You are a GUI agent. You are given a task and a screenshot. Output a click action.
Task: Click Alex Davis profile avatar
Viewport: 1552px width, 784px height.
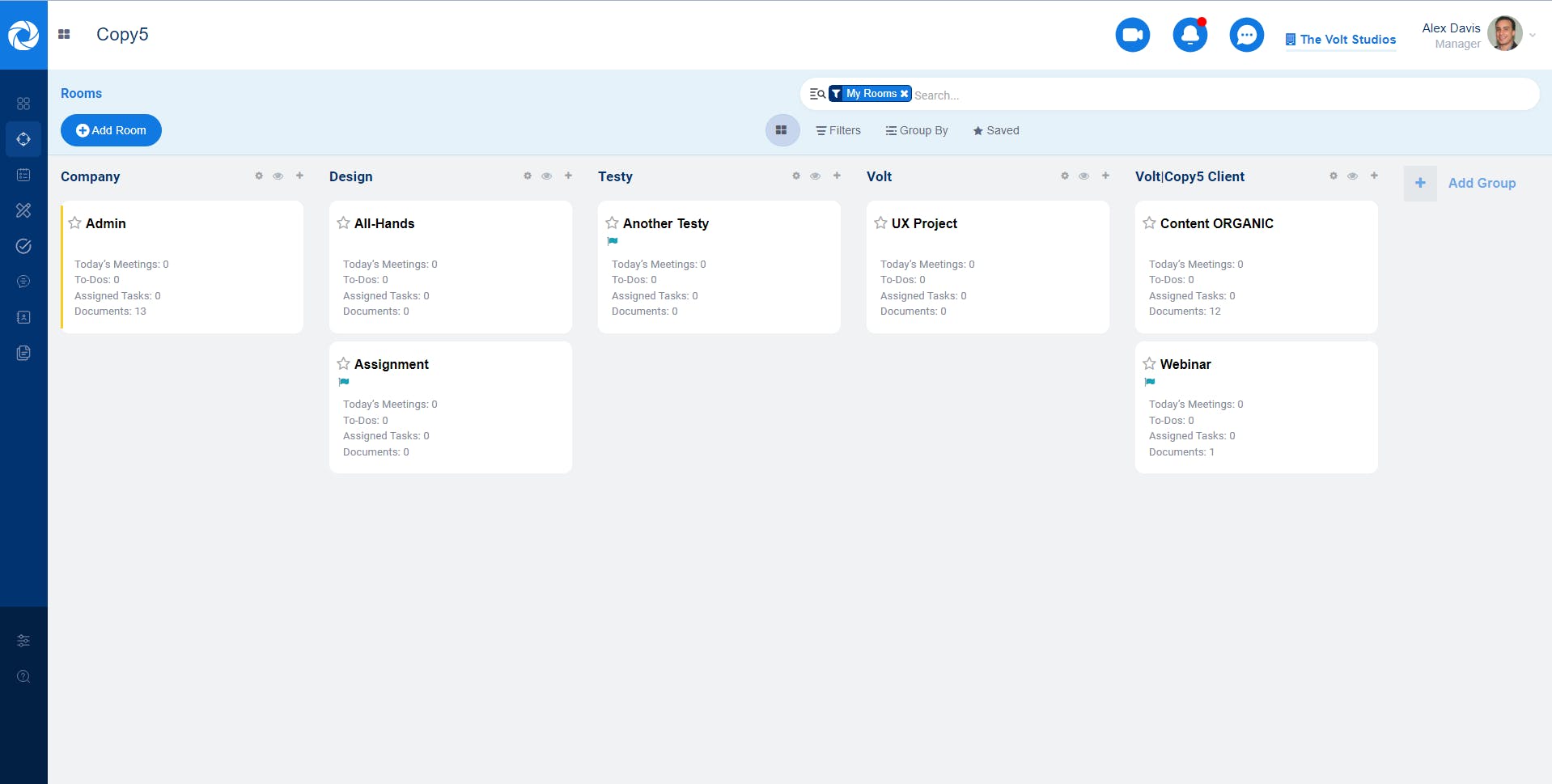click(x=1504, y=34)
